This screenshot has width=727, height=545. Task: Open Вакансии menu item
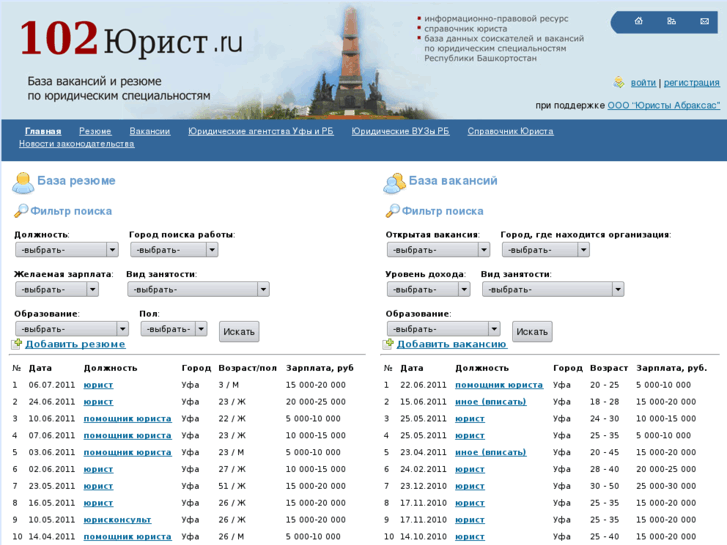point(150,131)
